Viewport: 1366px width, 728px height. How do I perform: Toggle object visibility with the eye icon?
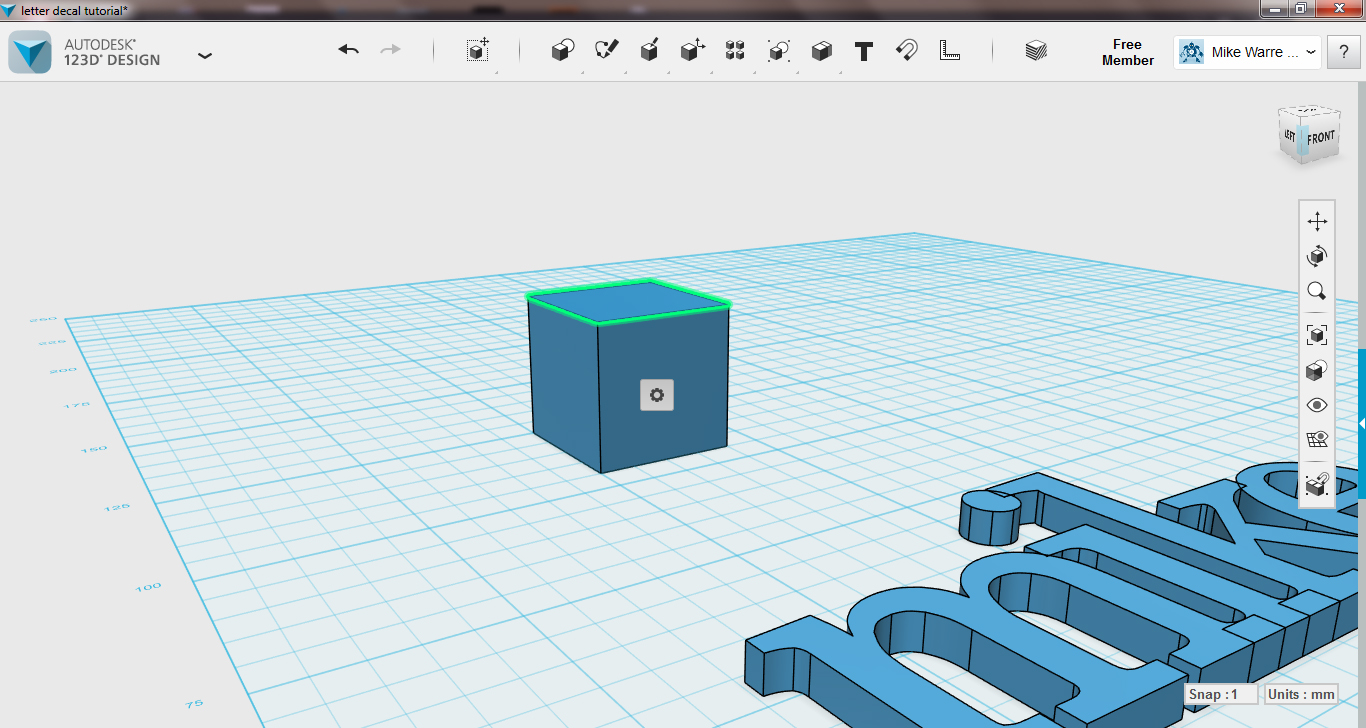click(x=1317, y=405)
